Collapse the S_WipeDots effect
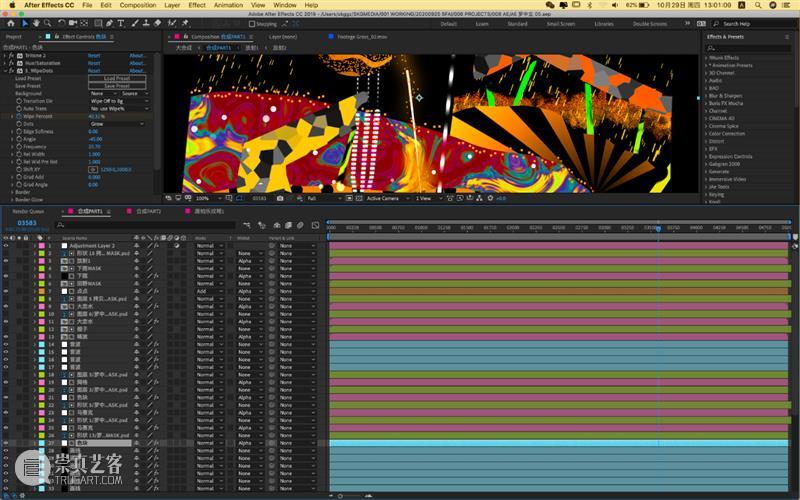Viewport: 800px width, 500px height. pyautogui.click(x=5, y=70)
